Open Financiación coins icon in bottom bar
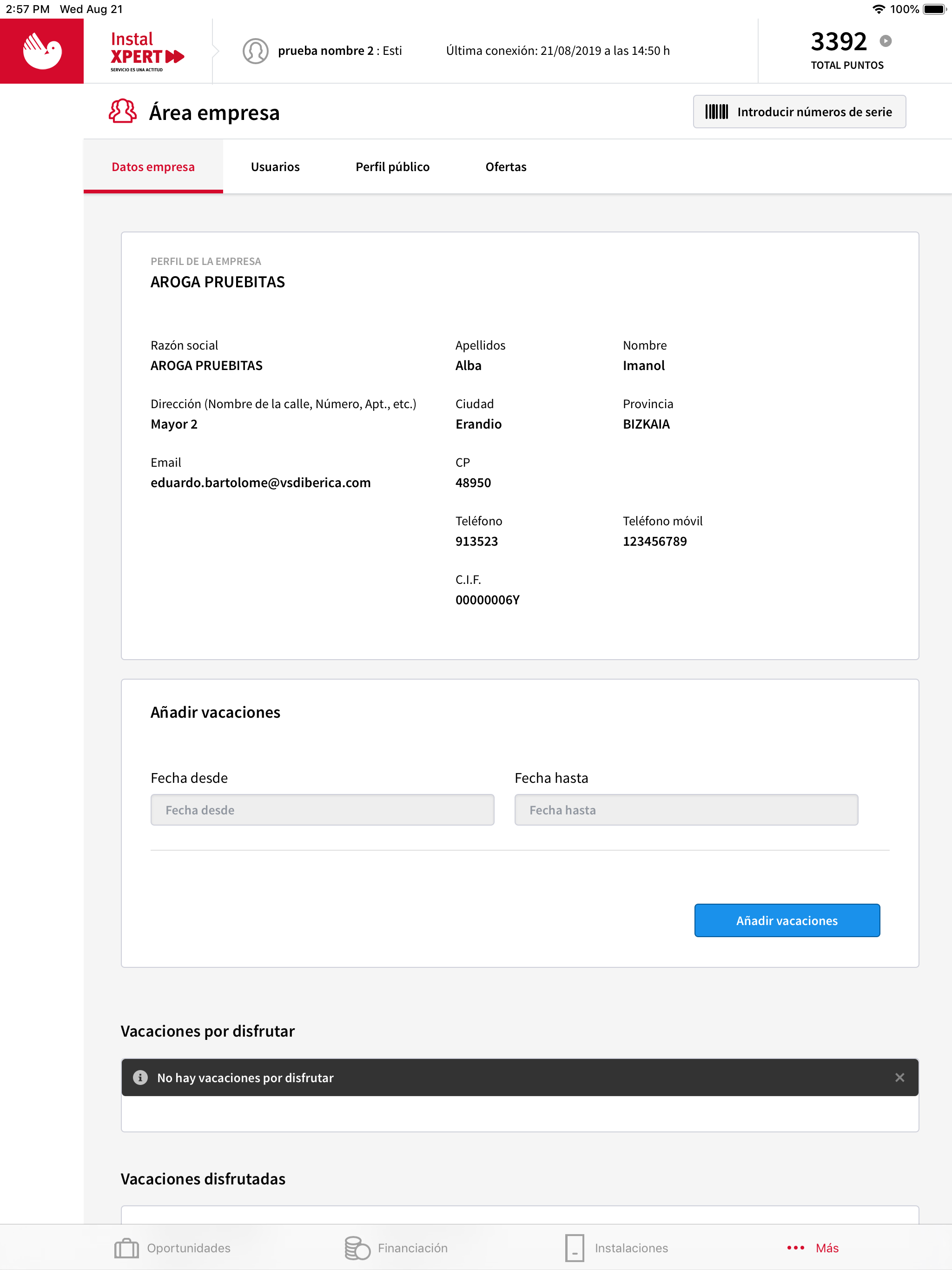 [x=357, y=1248]
